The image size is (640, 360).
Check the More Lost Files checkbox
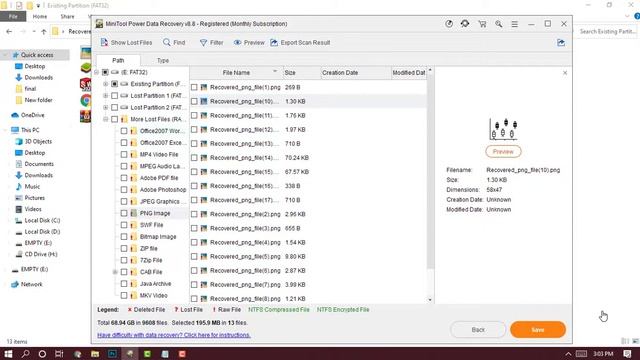[x=115, y=119]
